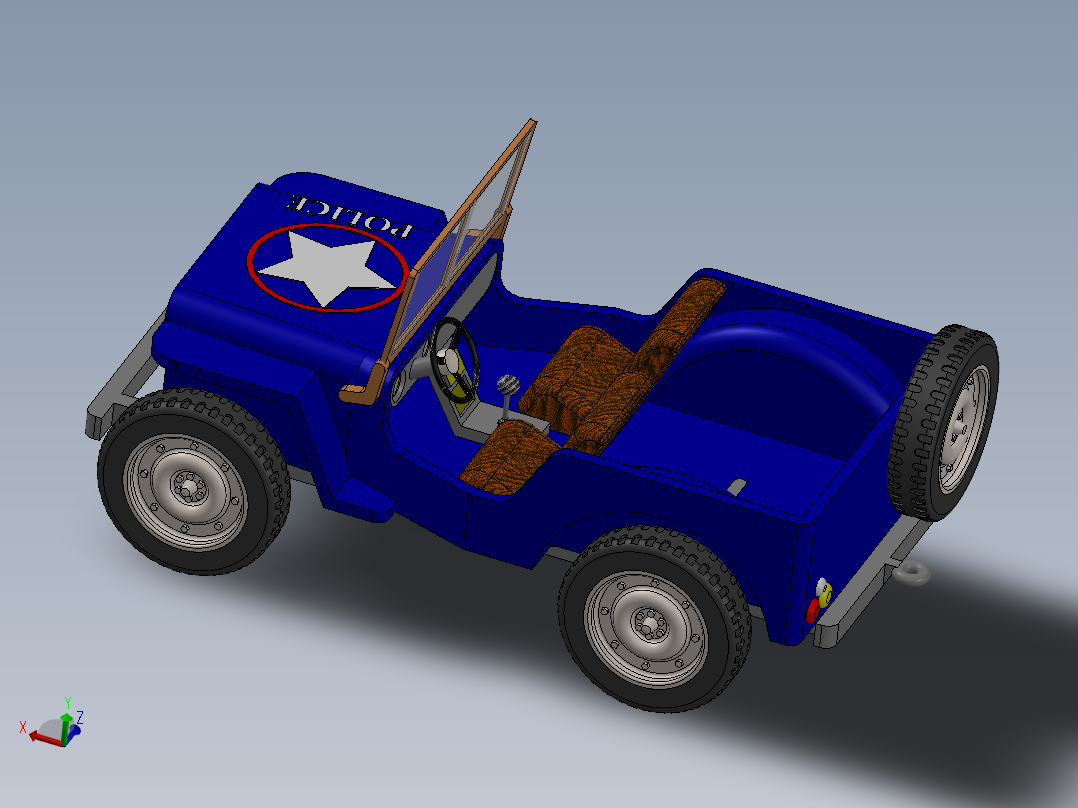The image size is (1078, 808).
Task: Select the POLICE text on the hood
Action: pos(350,217)
